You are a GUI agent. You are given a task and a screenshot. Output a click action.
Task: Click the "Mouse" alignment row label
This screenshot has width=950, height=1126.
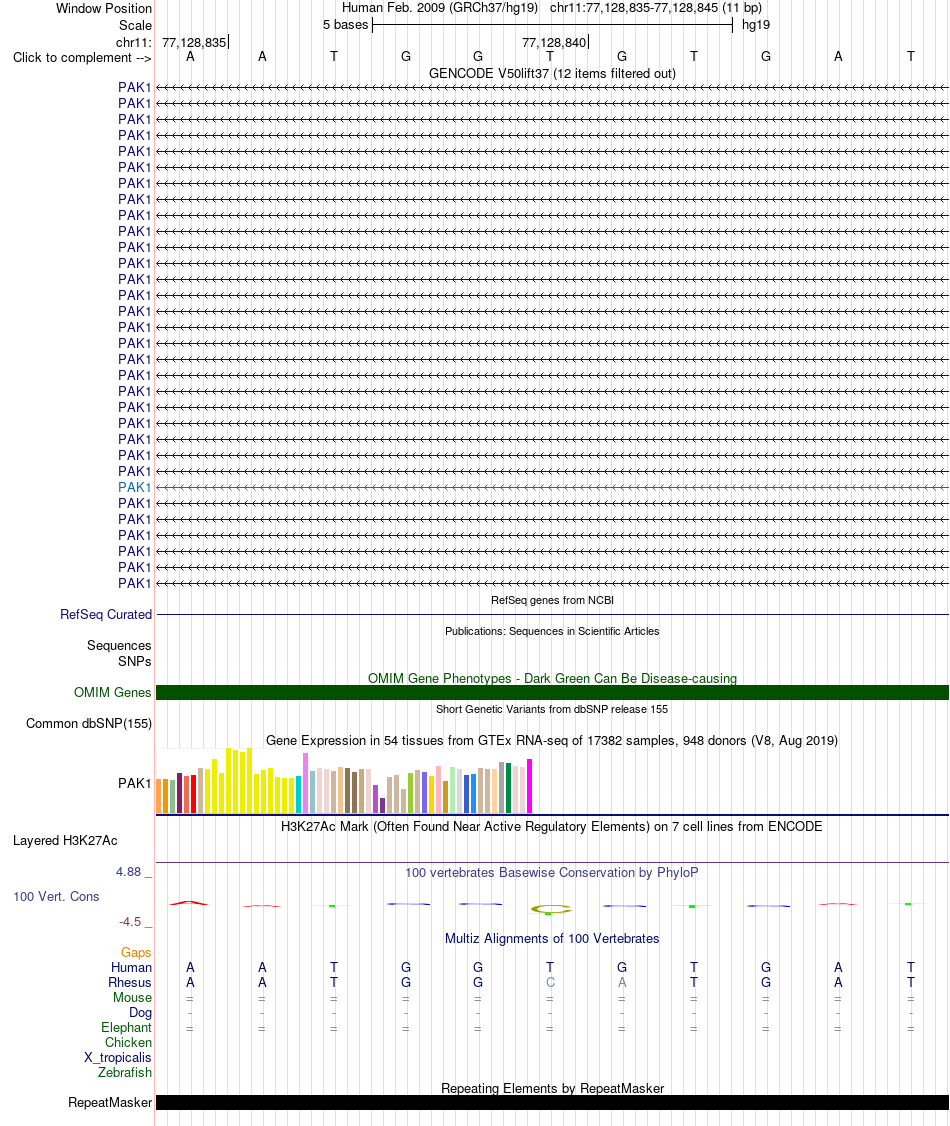click(x=132, y=997)
